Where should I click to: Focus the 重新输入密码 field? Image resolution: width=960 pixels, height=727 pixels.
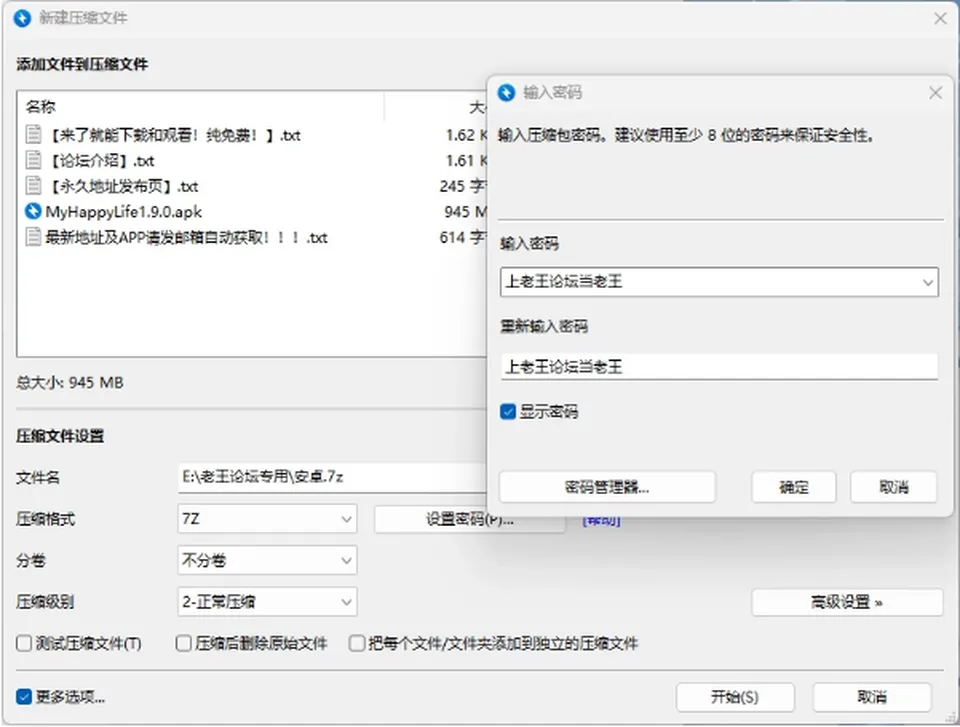click(x=719, y=366)
